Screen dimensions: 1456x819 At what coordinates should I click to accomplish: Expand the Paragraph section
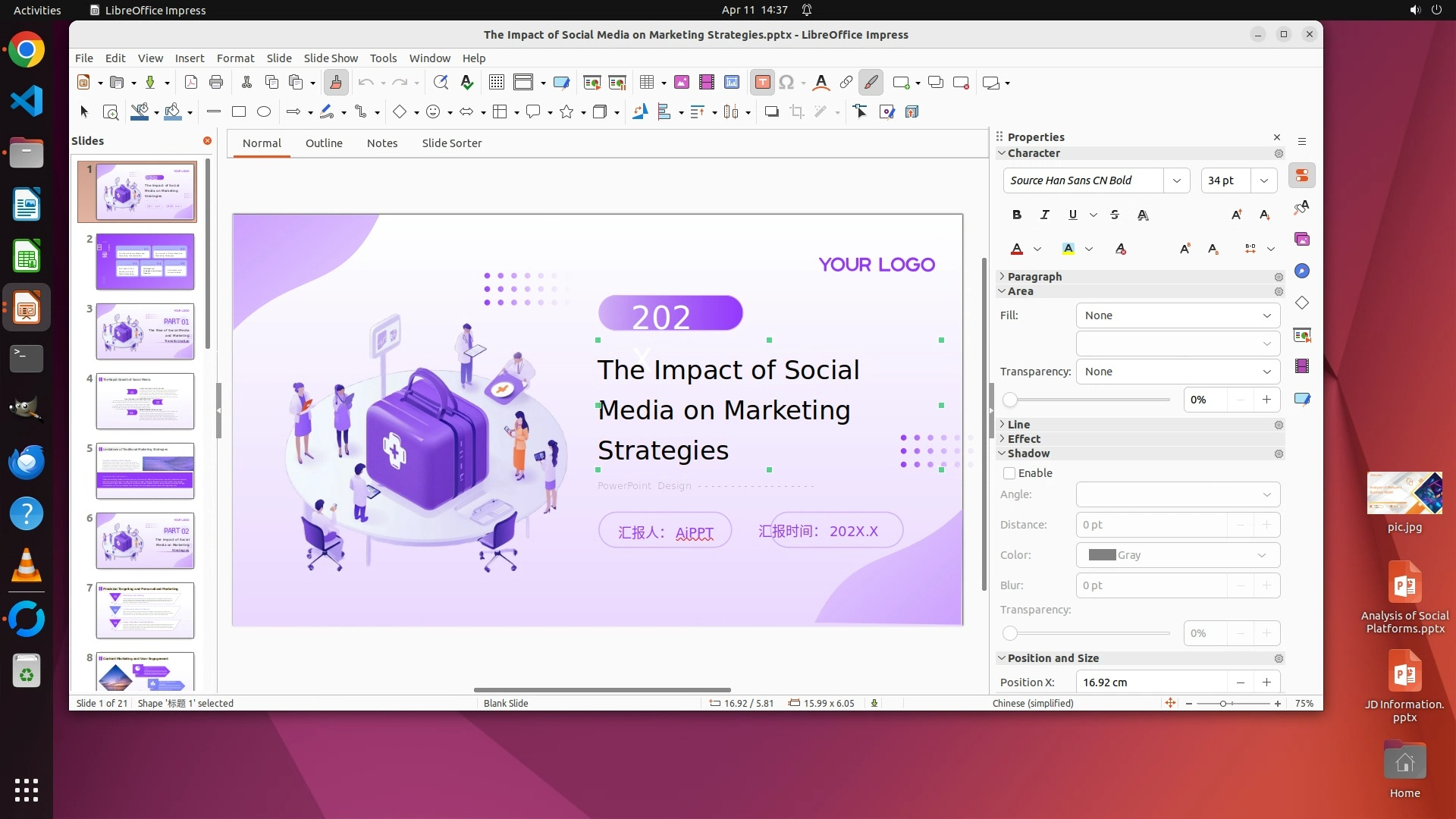tap(1034, 277)
